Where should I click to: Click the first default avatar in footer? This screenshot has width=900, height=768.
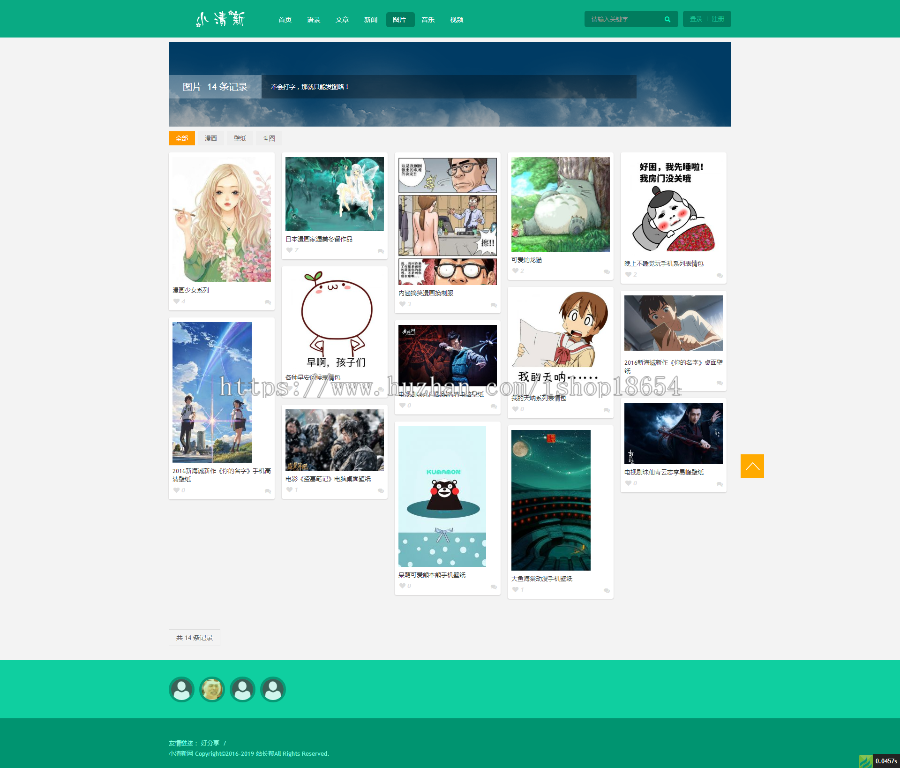click(181, 689)
